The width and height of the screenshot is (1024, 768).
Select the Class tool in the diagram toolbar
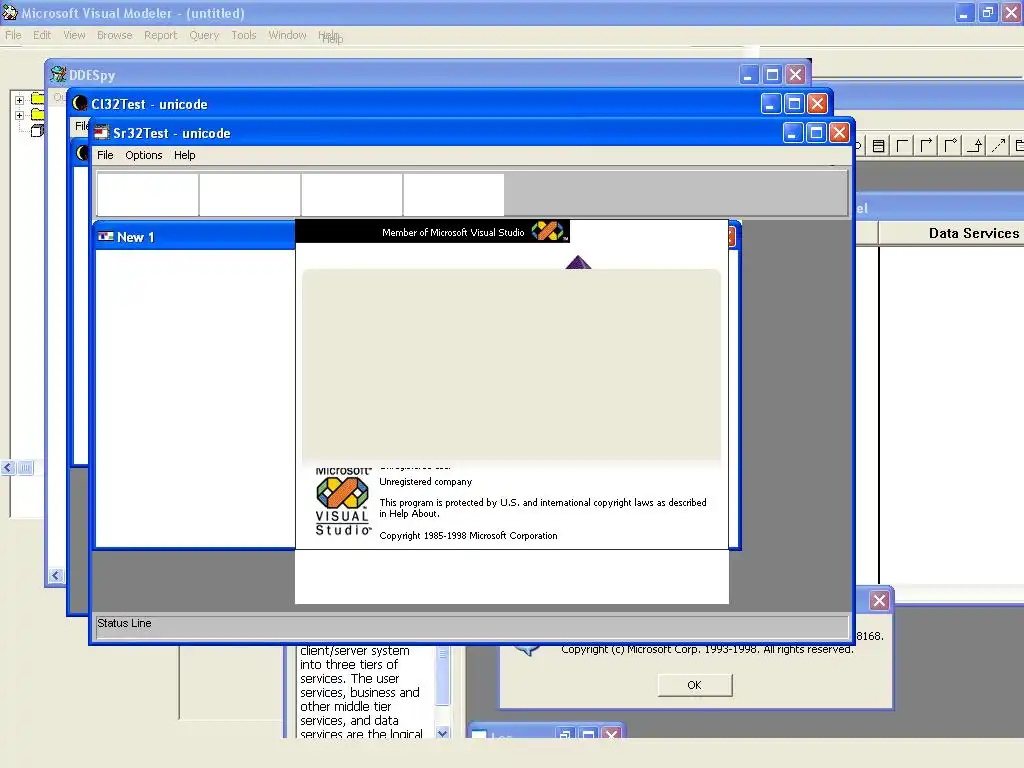point(878,146)
